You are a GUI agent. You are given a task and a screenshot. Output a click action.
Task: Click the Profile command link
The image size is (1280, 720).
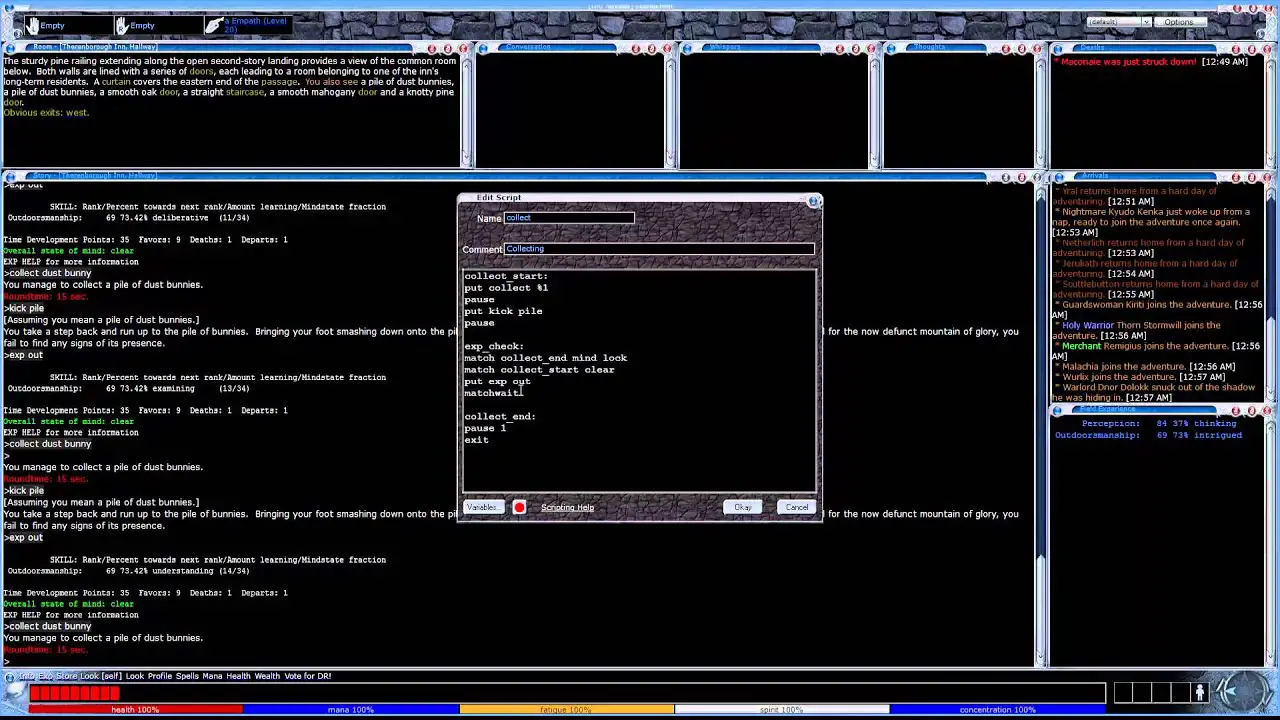[x=160, y=677]
